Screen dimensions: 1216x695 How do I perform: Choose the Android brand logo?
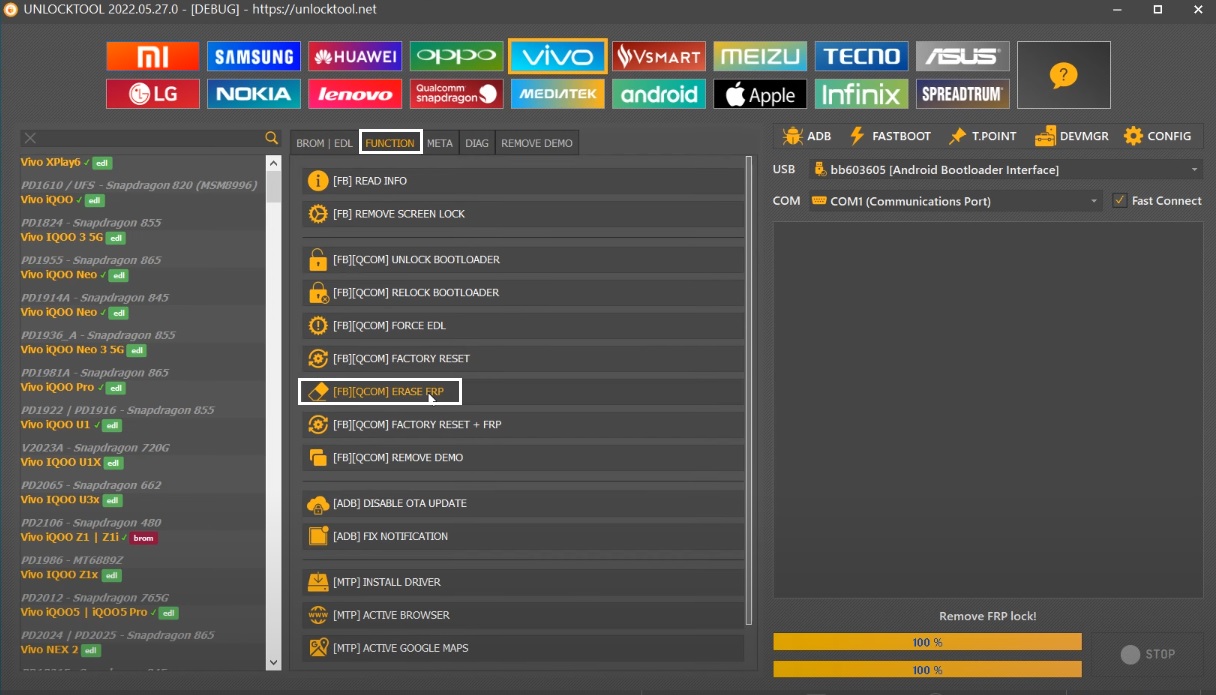(659, 94)
